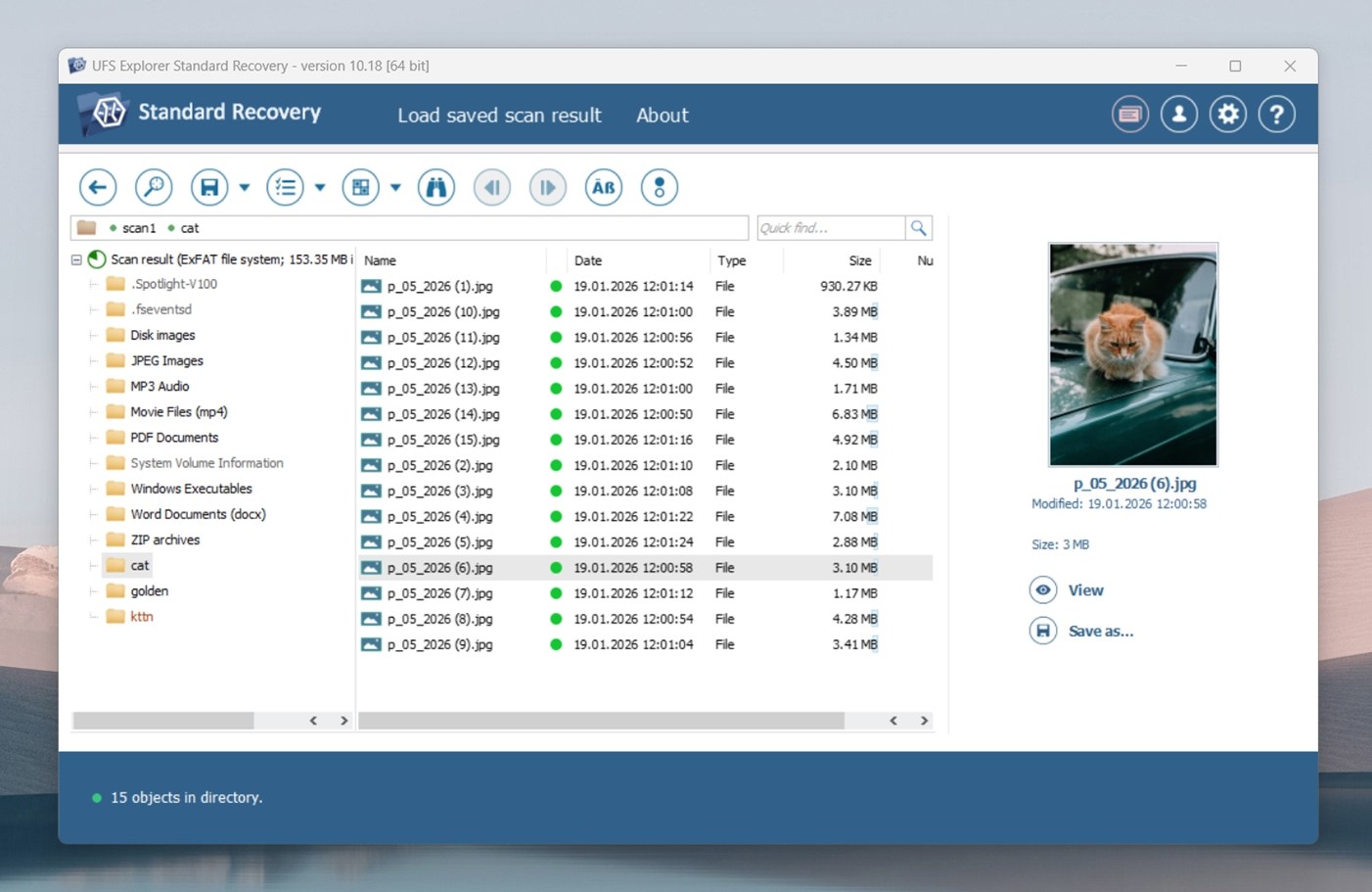Open the save icon dropdown arrow
The image size is (1372, 892).
pyautogui.click(x=244, y=187)
